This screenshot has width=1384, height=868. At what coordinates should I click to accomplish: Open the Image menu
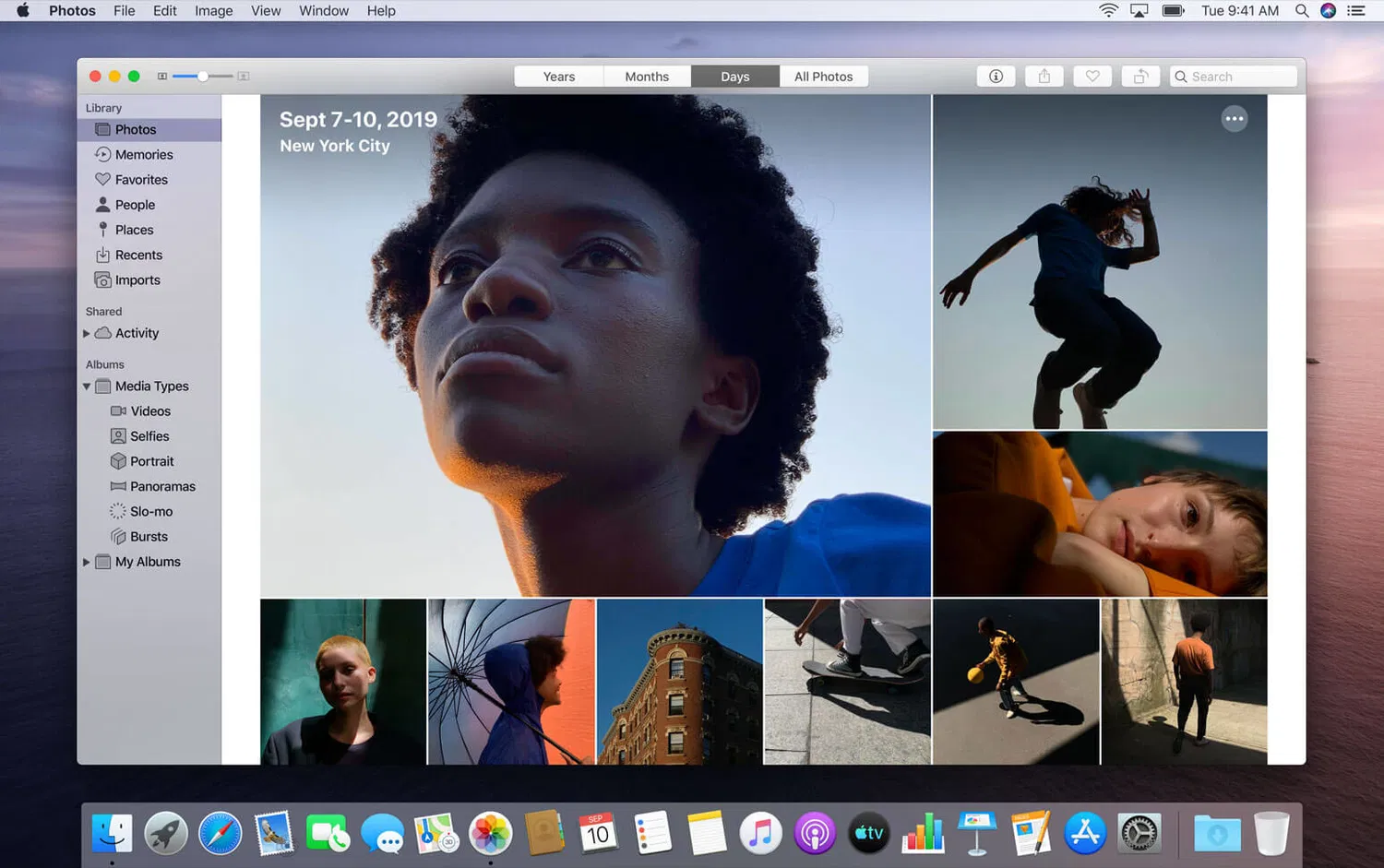tap(213, 11)
